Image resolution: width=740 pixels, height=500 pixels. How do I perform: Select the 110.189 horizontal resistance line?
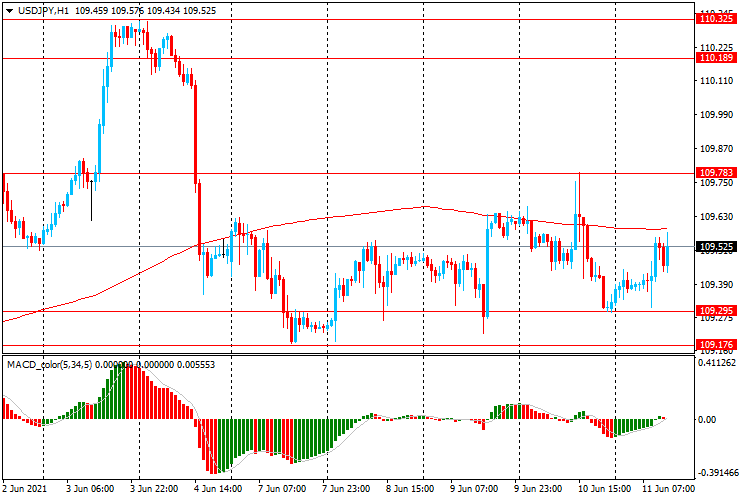[x=349, y=59]
